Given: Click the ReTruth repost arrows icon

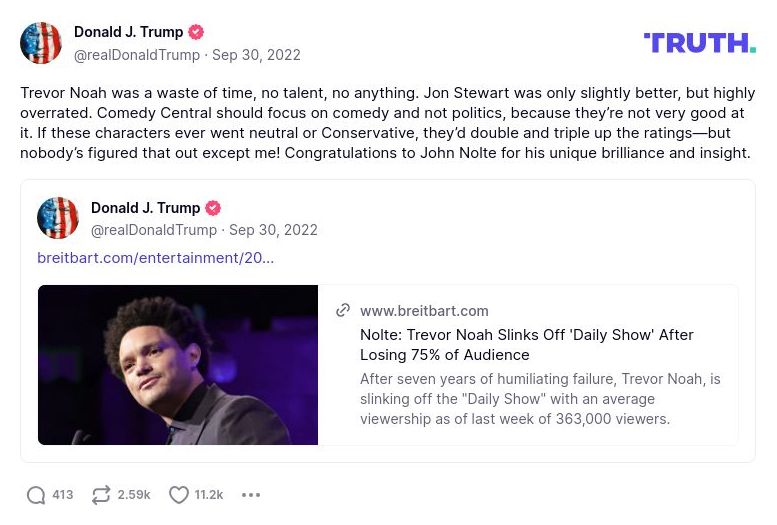Looking at the screenshot, I should (100, 495).
